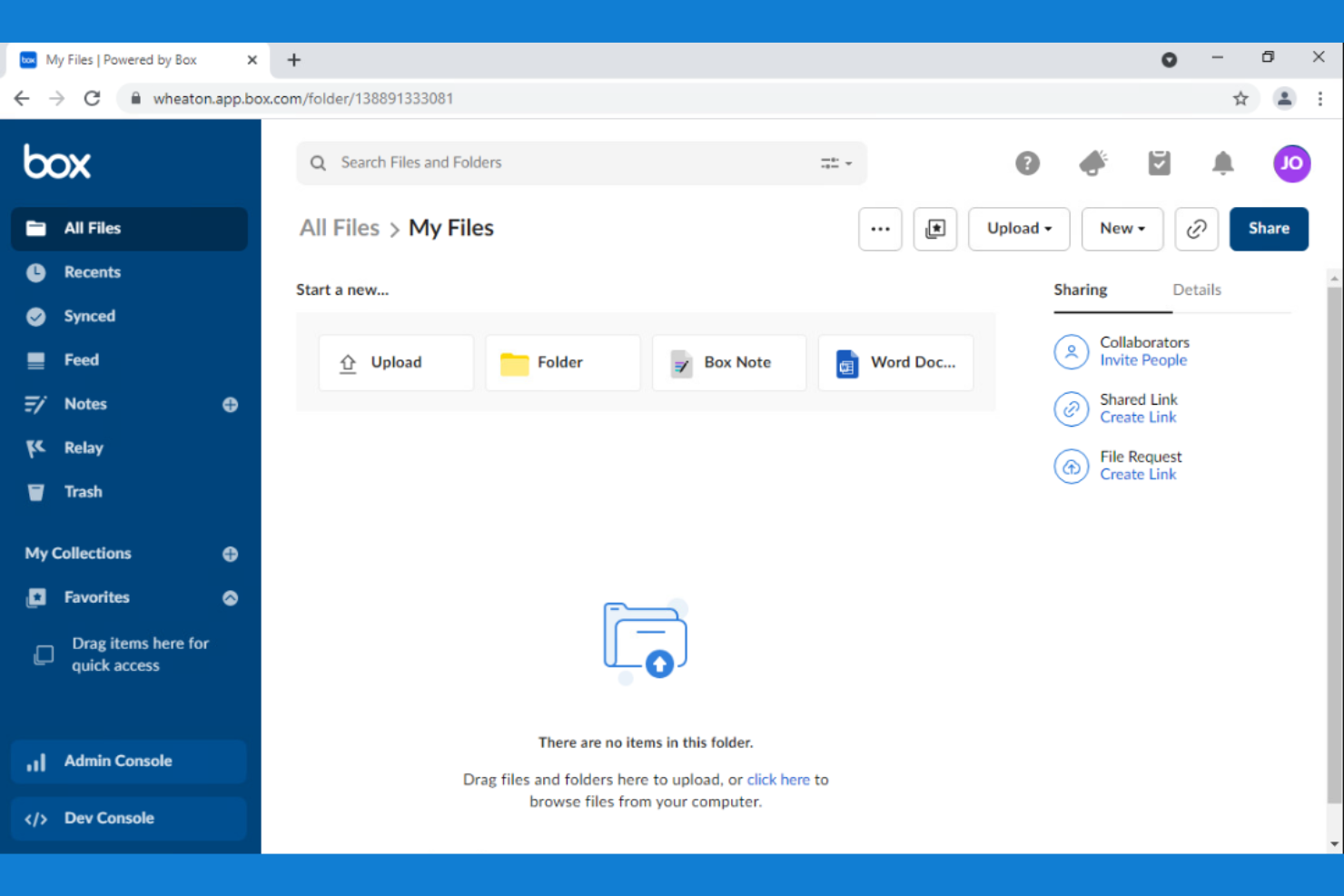
Task: Open the Recents section
Action: (92, 271)
